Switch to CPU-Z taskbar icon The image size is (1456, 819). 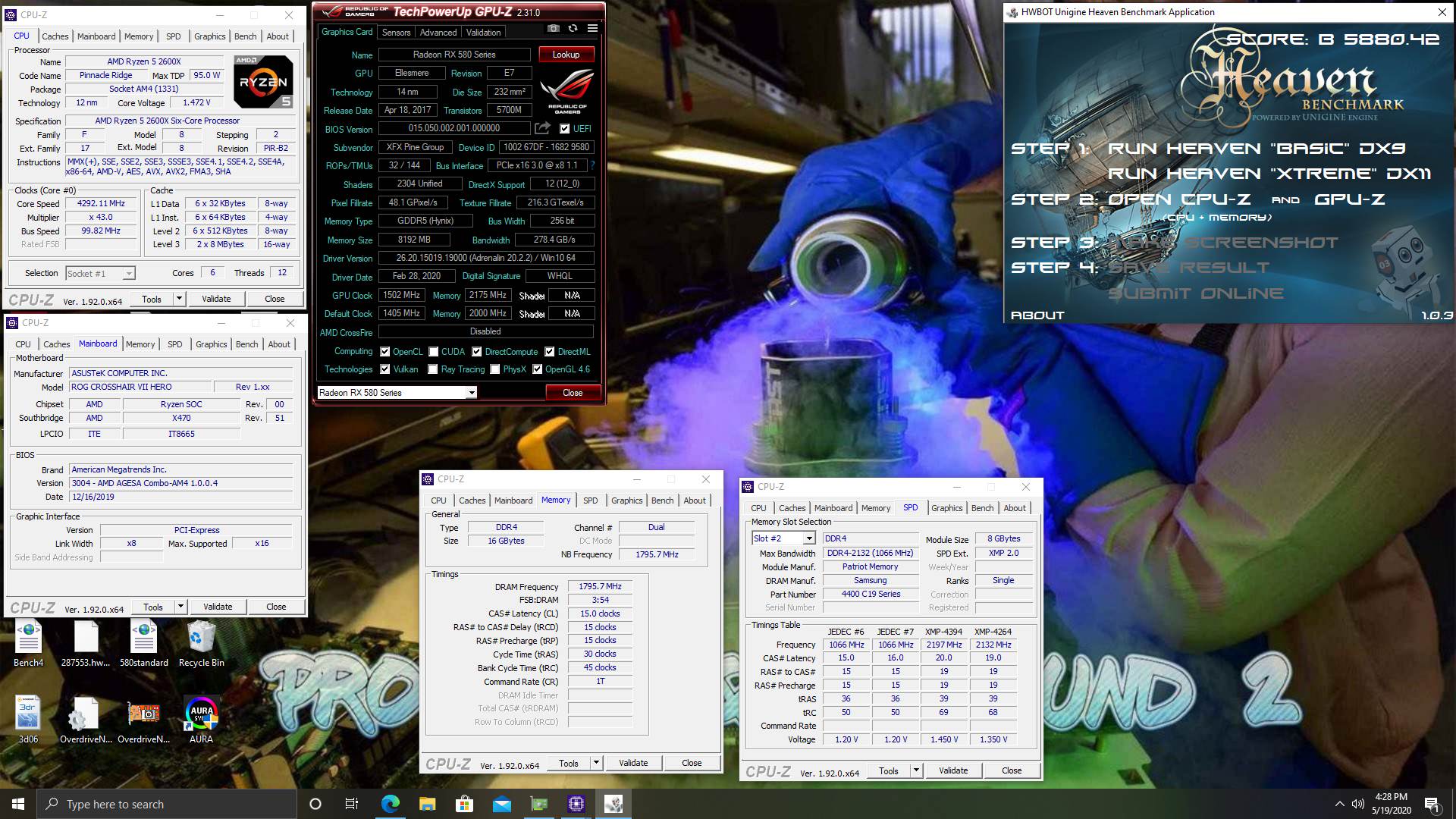pyautogui.click(x=576, y=804)
